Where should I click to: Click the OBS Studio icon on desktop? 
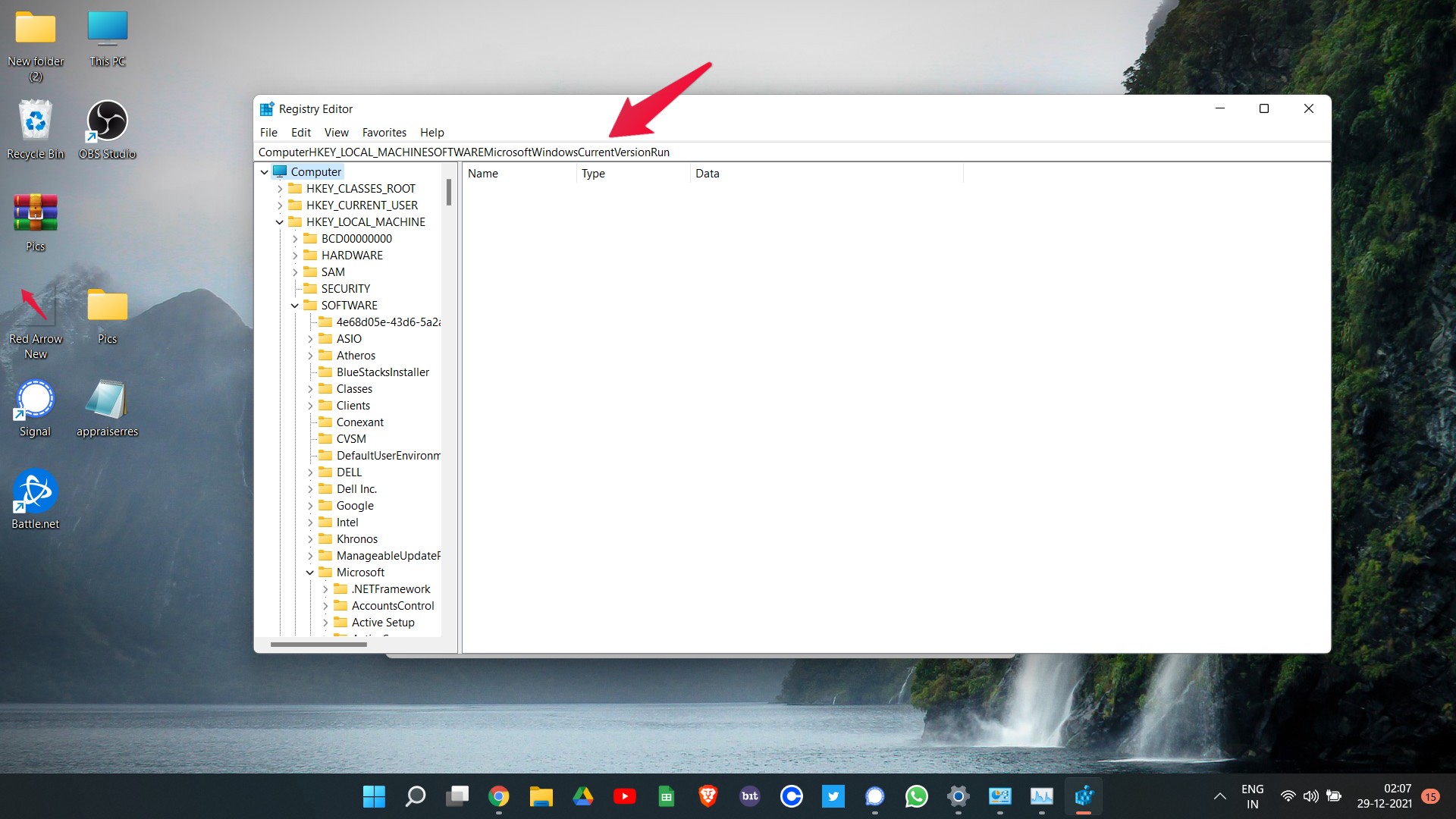pos(107,121)
